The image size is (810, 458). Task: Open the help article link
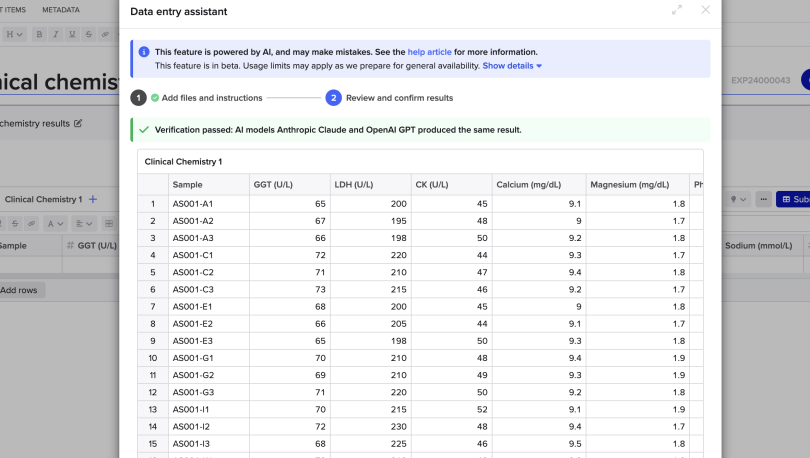(429, 52)
